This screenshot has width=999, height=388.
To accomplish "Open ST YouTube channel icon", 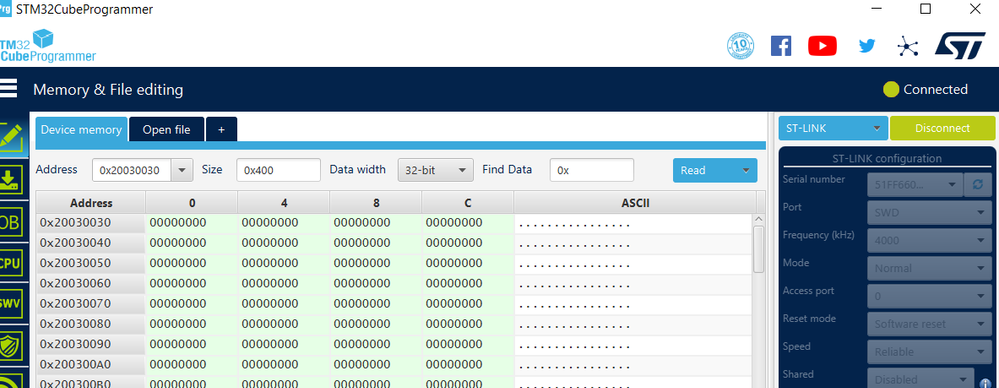I will click(823, 46).
